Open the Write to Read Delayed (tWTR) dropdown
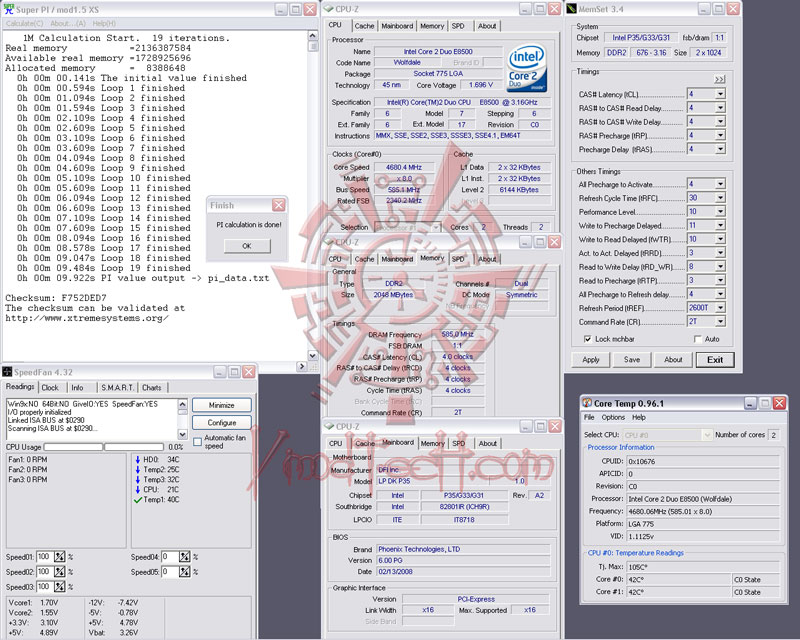This screenshot has width=800, height=640. pyautogui.click(x=720, y=239)
